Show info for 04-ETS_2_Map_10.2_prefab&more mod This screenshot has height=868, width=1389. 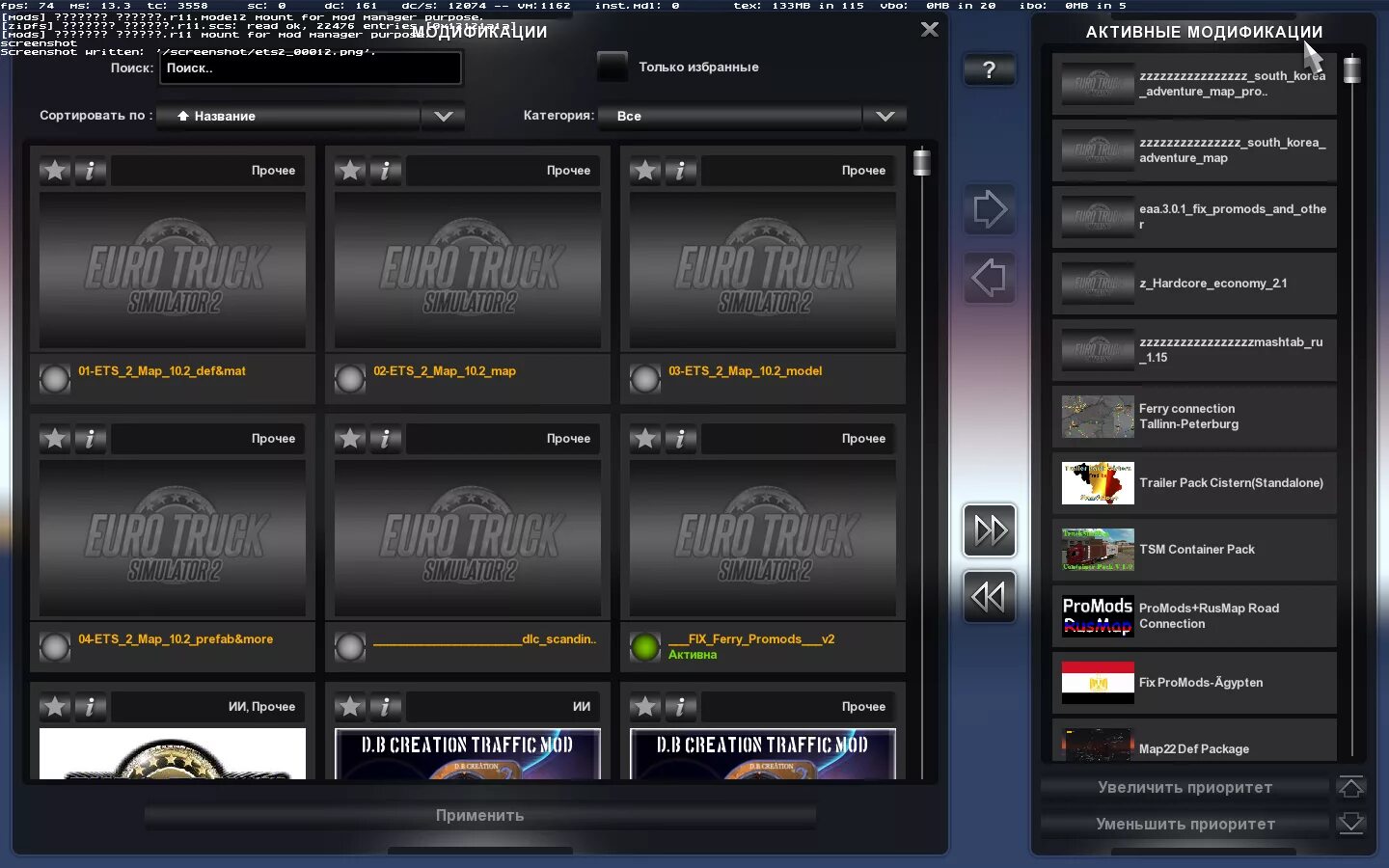click(90, 439)
